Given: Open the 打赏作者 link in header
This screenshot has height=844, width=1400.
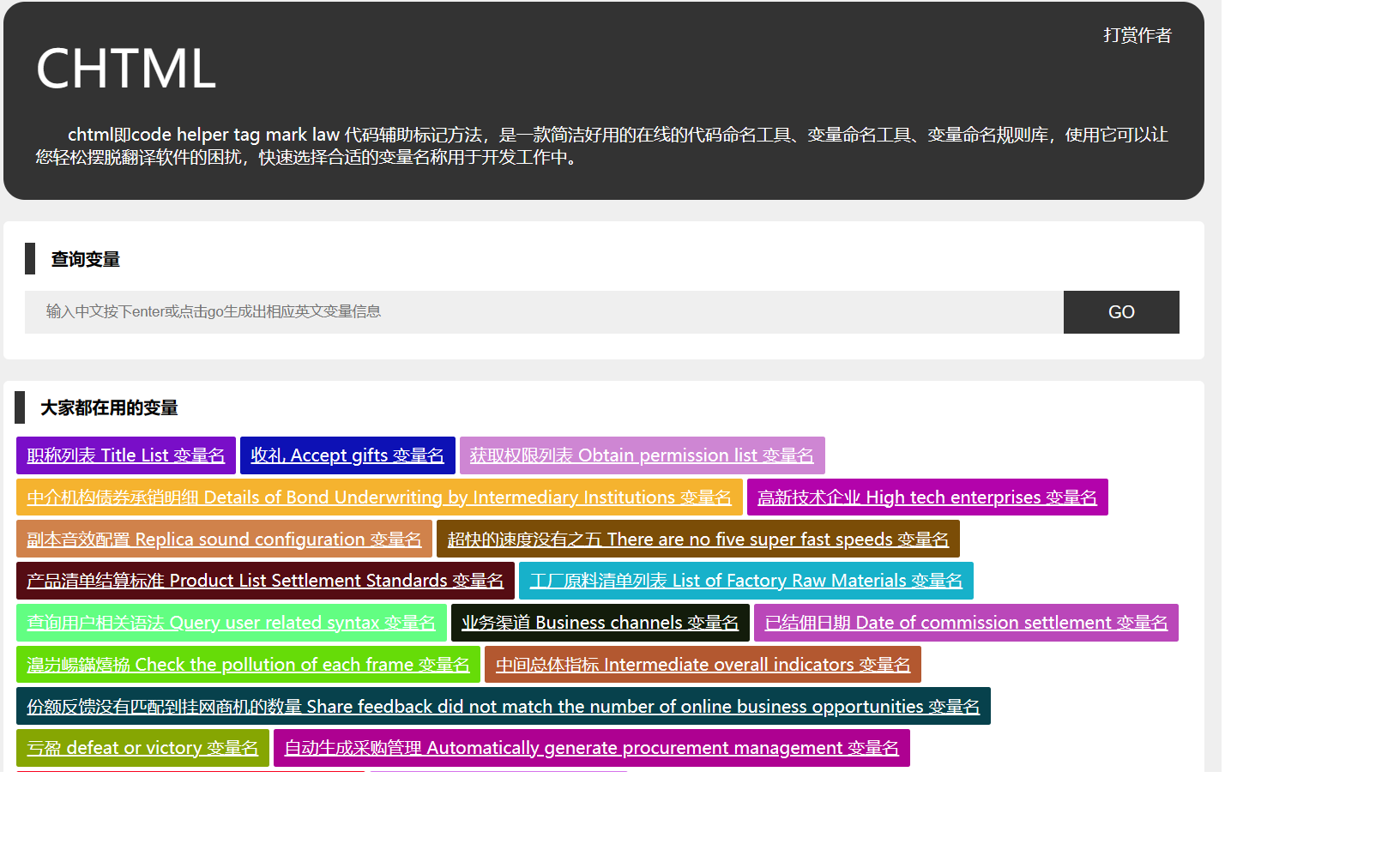Looking at the screenshot, I should (1137, 35).
